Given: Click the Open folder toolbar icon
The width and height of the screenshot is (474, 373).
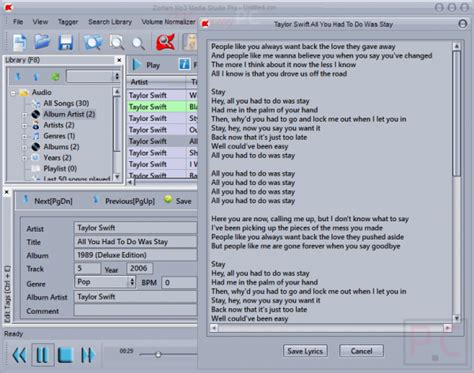Looking at the screenshot, I should click(x=42, y=42).
